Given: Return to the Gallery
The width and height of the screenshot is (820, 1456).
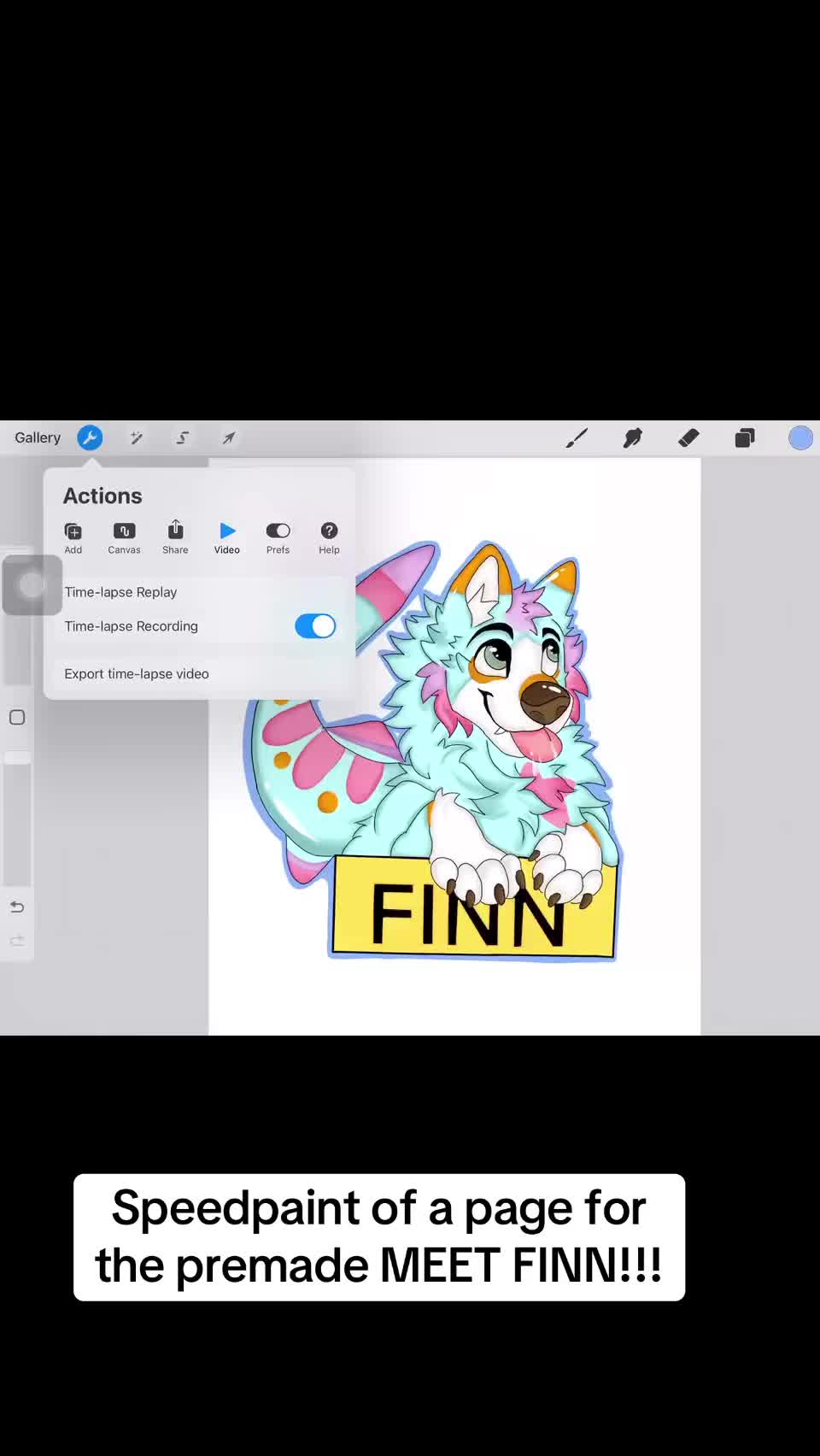Looking at the screenshot, I should (x=38, y=437).
